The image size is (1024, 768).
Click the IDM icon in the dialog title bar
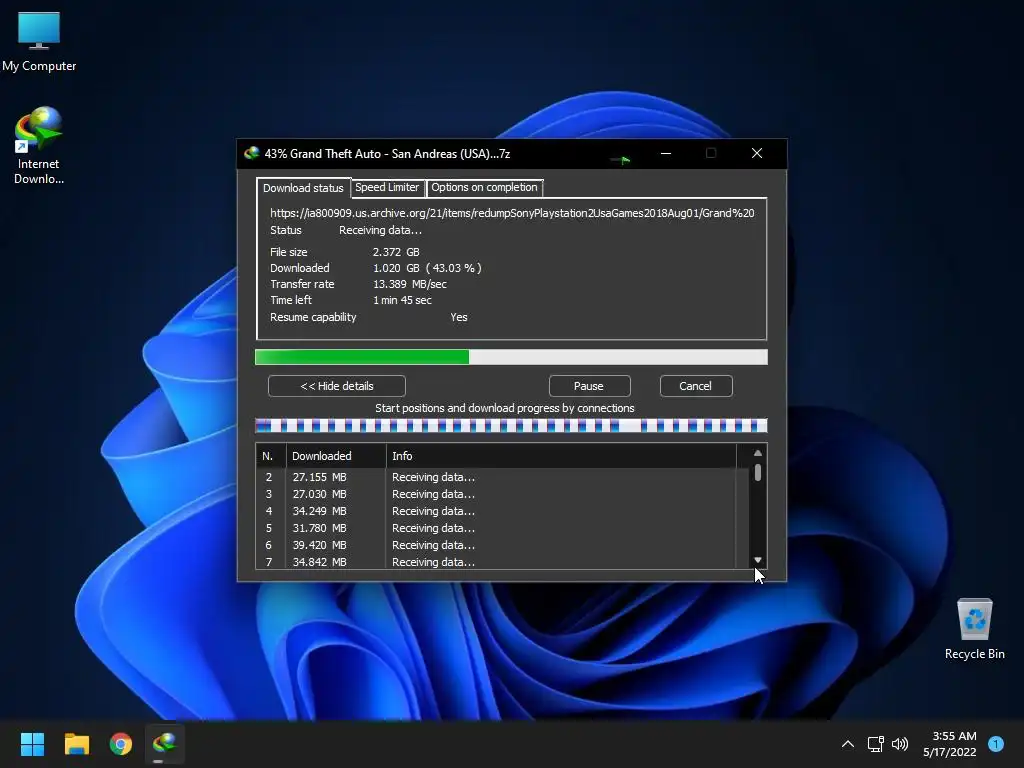[x=251, y=153]
